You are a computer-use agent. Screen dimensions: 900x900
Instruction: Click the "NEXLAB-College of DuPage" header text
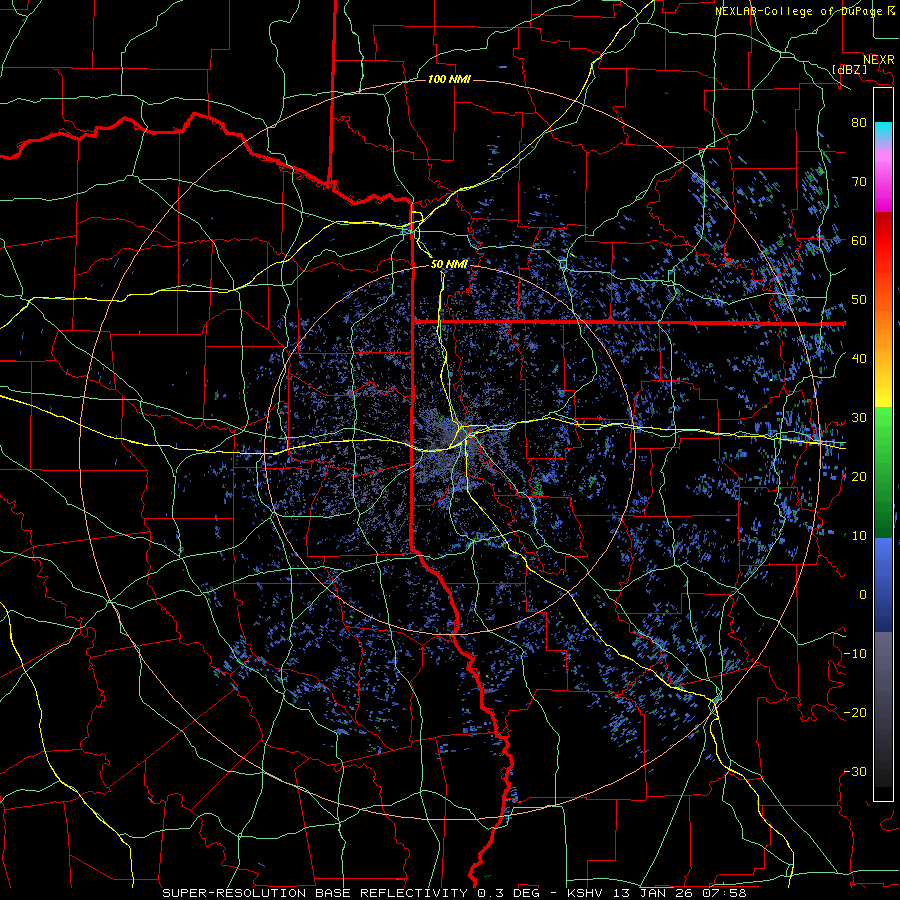(x=800, y=11)
